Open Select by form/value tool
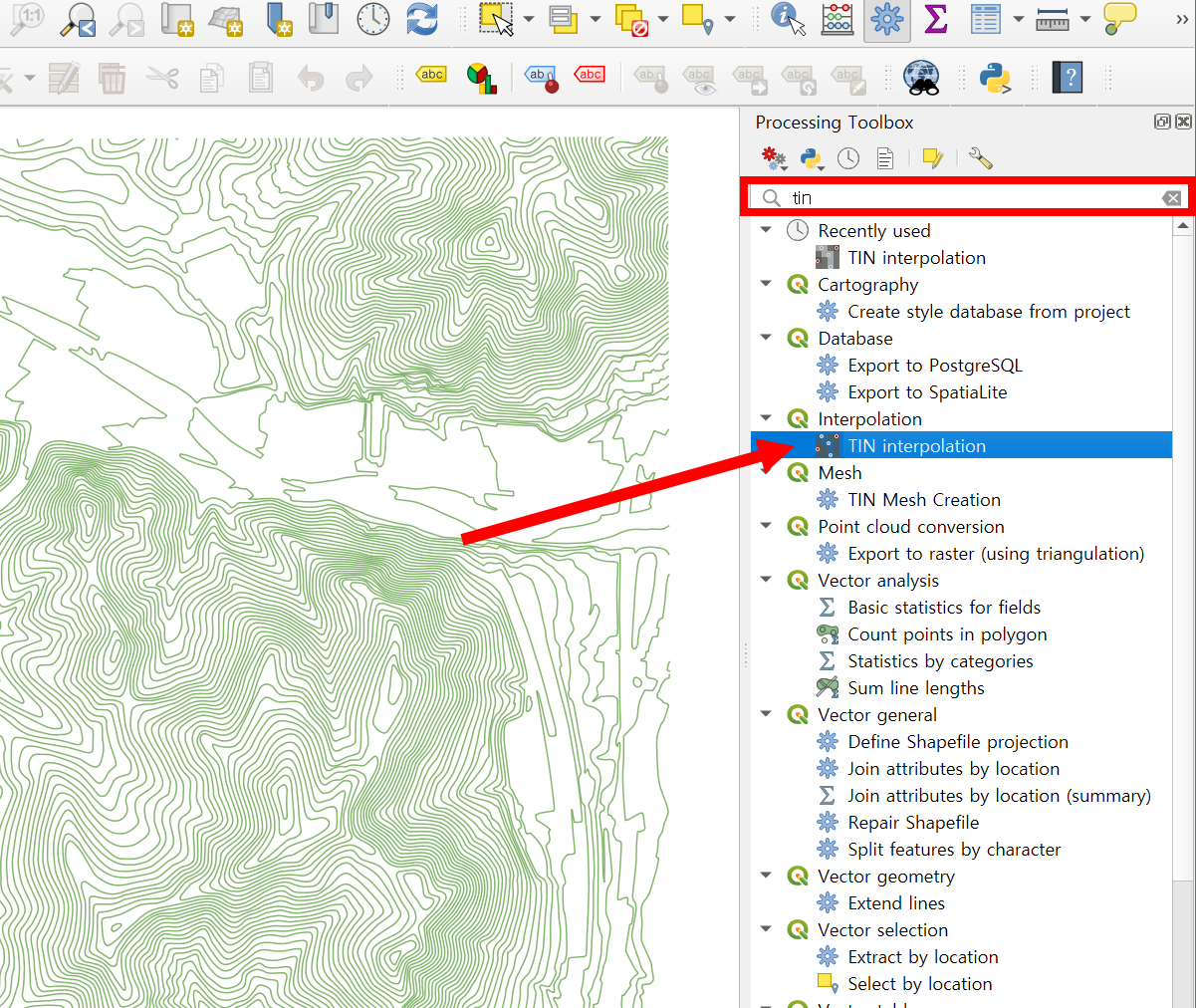1196x1008 pixels. 564,19
